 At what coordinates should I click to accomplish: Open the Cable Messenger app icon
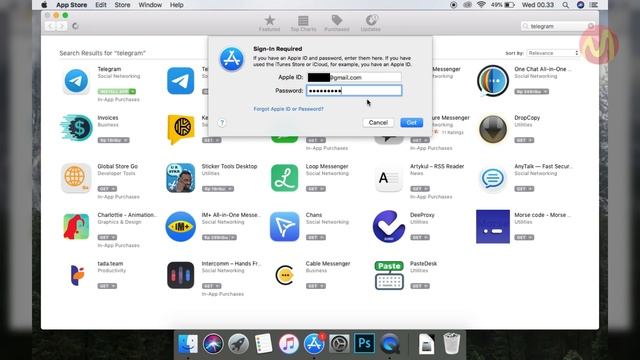(284, 275)
